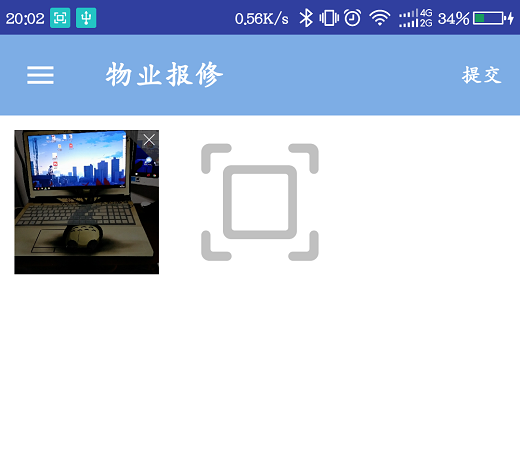Click the 34% battery percentage text
The image size is (520, 474).
[x=454, y=19]
